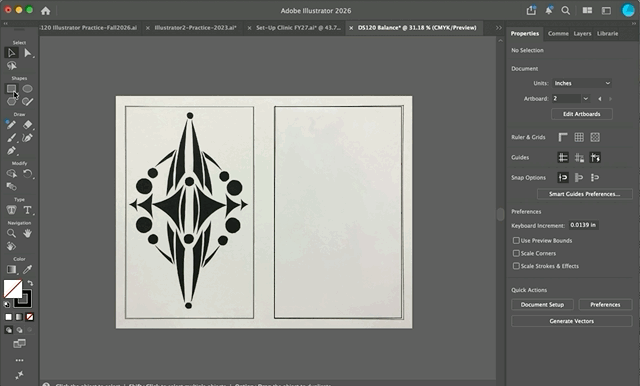Switch to Illustrator2-Practice-2023.ai tab
The height and width of the screenshot is (386, 640).
tap(196, 28)
